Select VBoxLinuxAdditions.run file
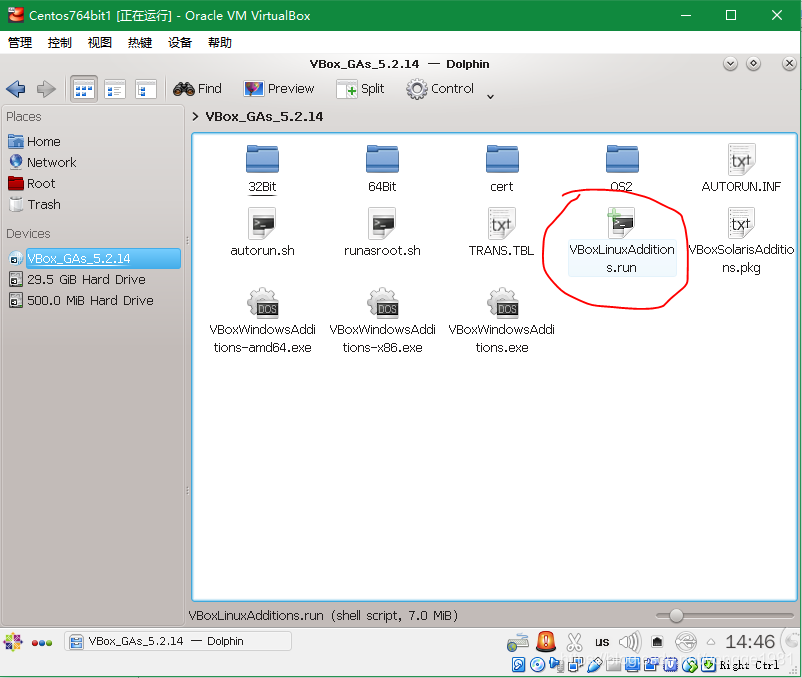This screenshot has width=802, height=678. click(622, 241)
